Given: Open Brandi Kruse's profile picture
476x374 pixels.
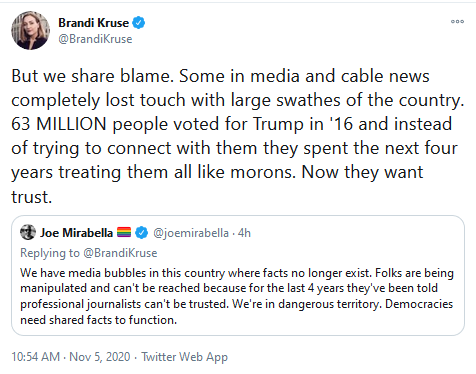Looking at the screenshot, I should [30, 30].
